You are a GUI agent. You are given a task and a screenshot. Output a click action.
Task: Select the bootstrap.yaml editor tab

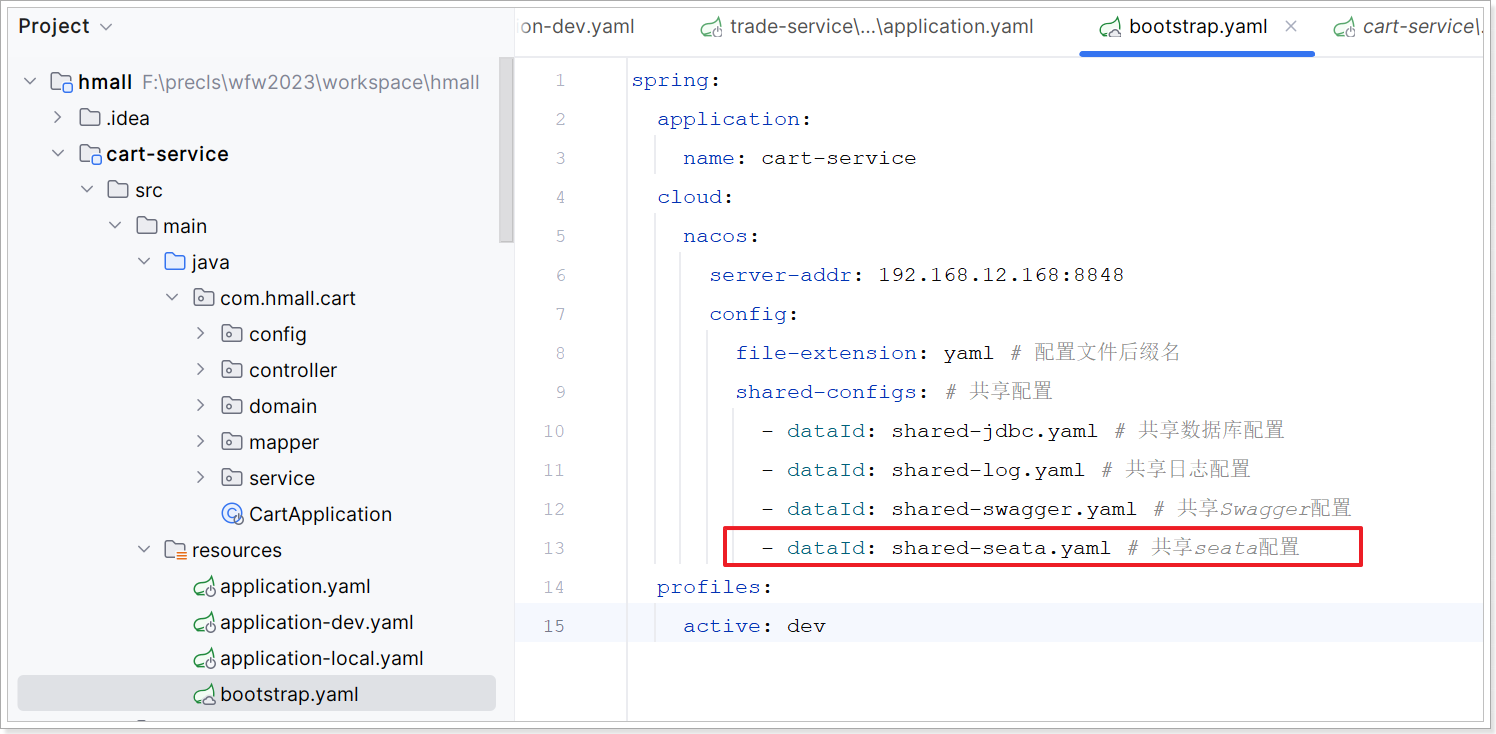[1198, 27]
